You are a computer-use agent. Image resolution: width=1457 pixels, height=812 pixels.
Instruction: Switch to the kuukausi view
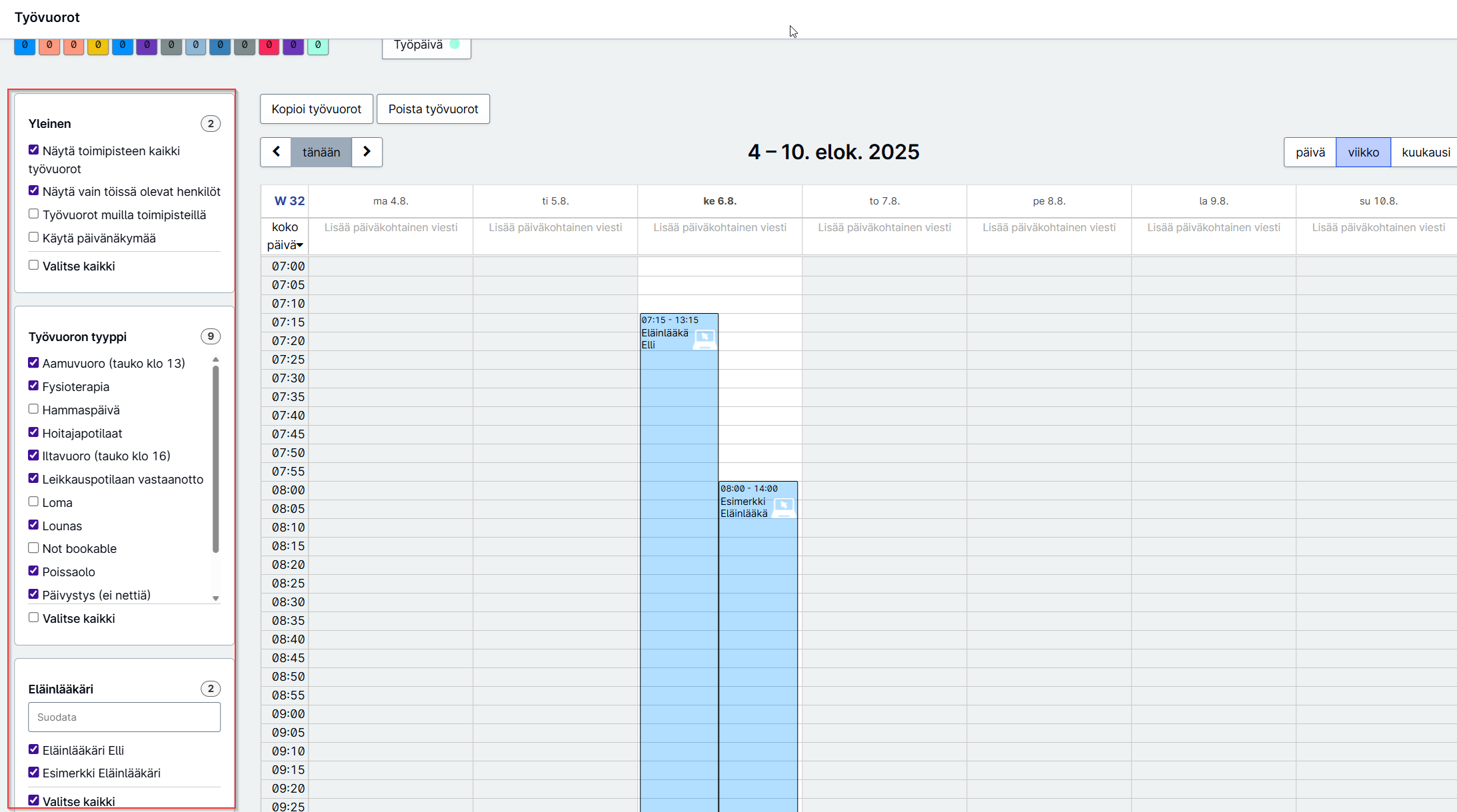pyautogui.click(x=1426, y=152)
